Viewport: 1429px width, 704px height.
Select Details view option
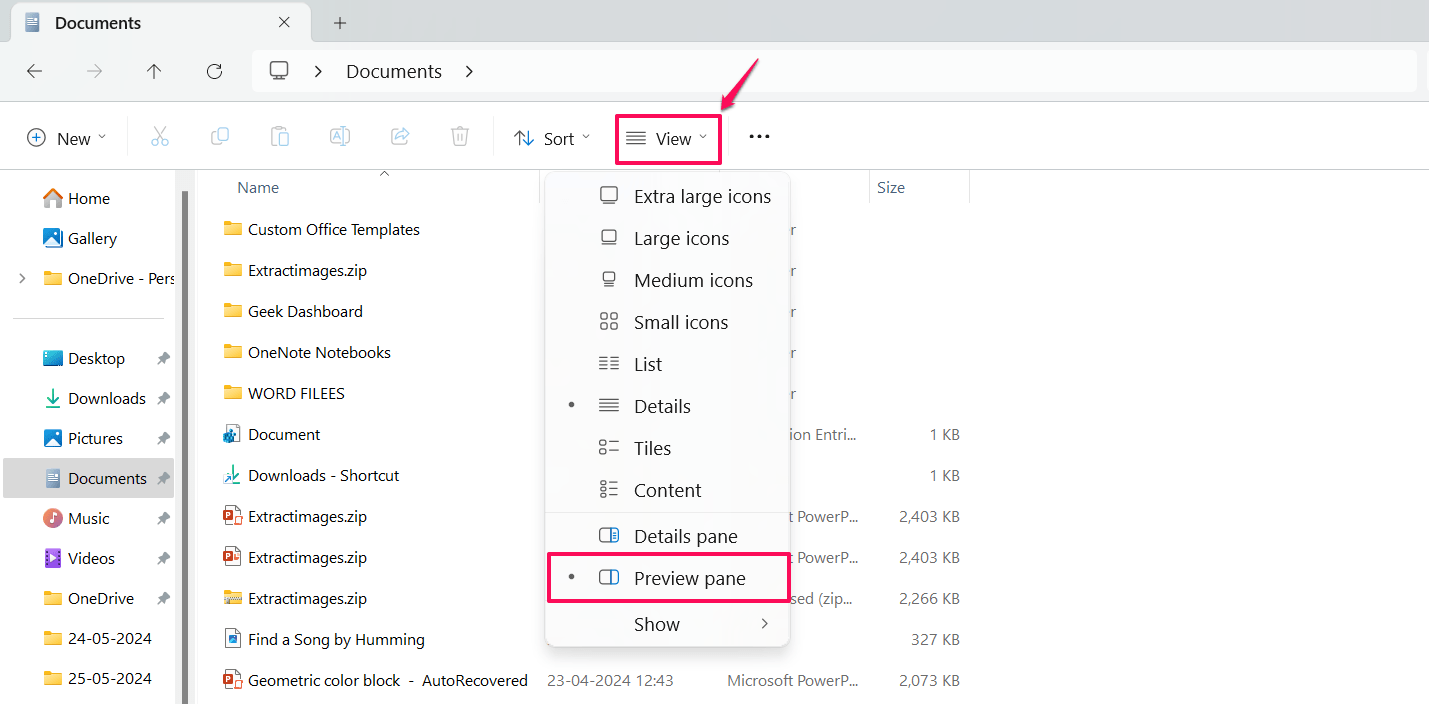pos(667,406)
